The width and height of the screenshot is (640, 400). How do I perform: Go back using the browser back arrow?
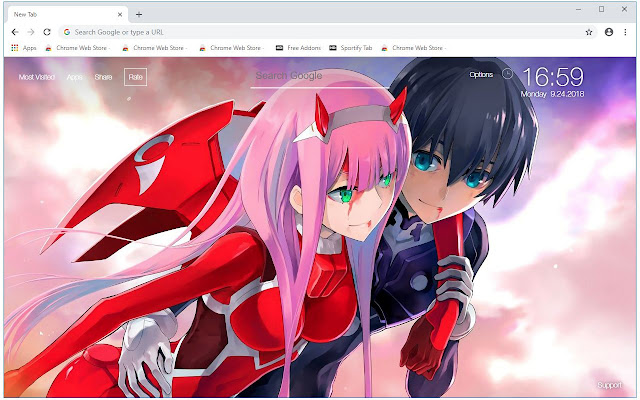pyautogui.click(x=15, y=32)
